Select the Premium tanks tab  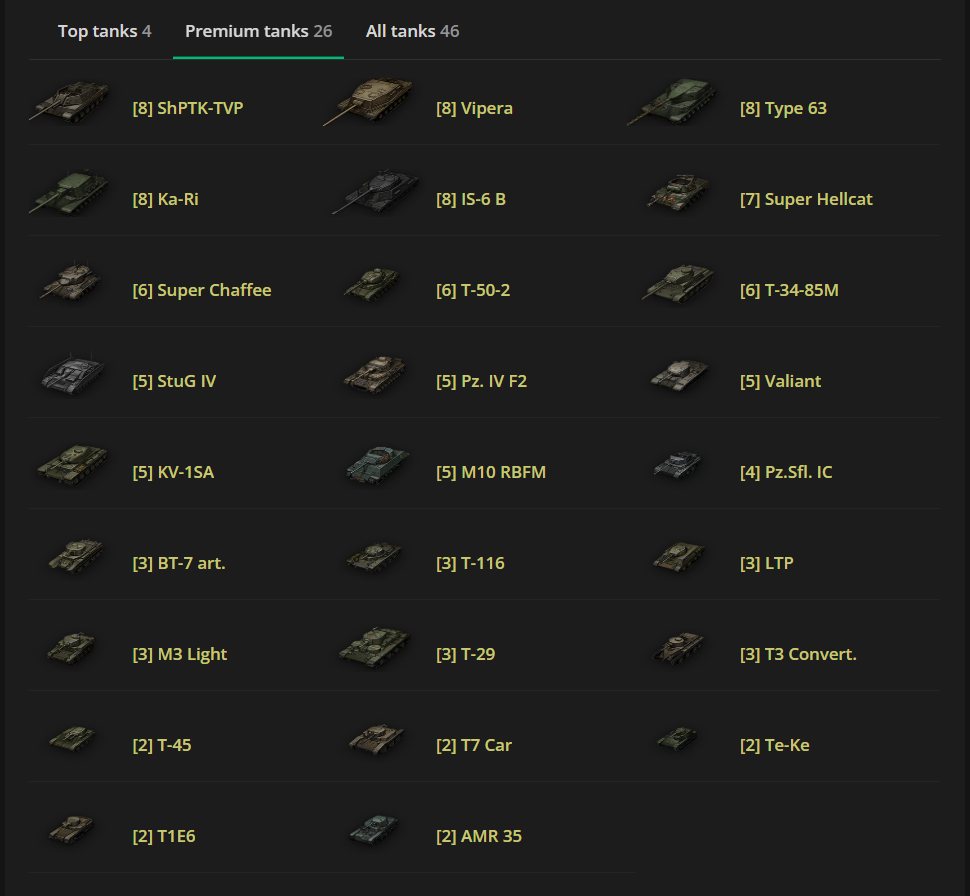tap(258, 31)
